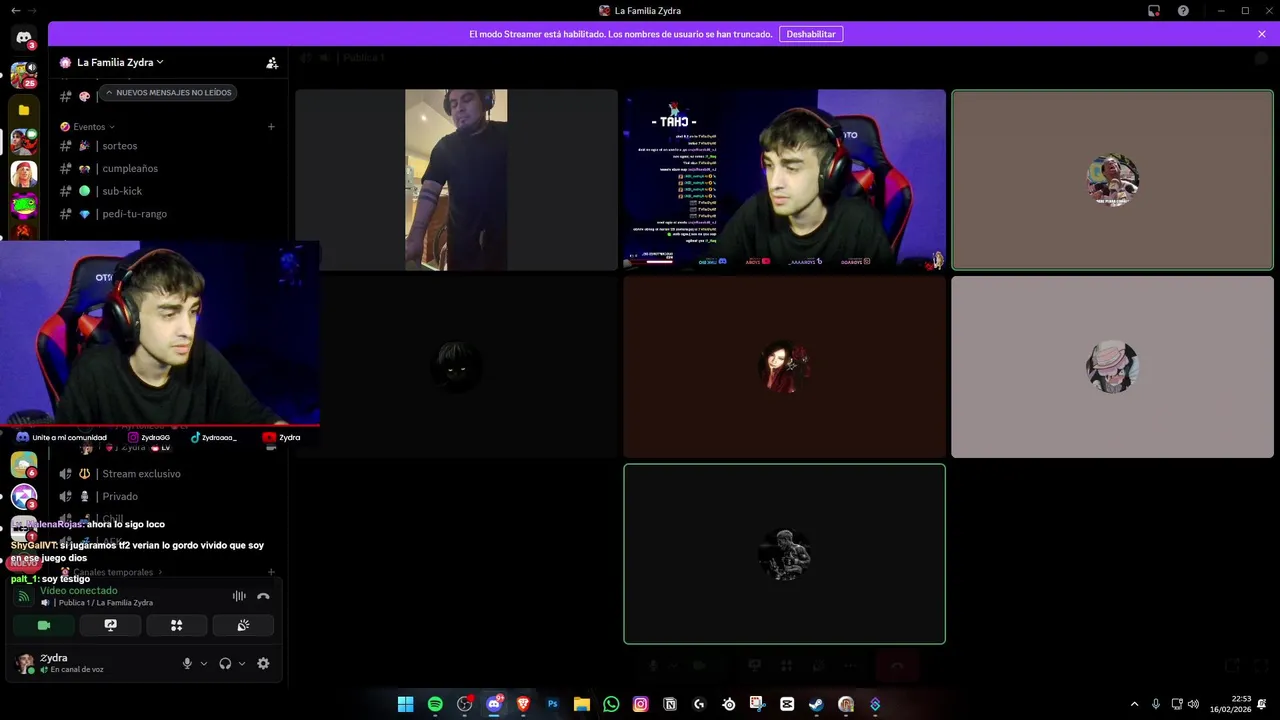Toggle camera on/off green button
The height and width of the screenshot is (720, 1280).
pos(44,625)
